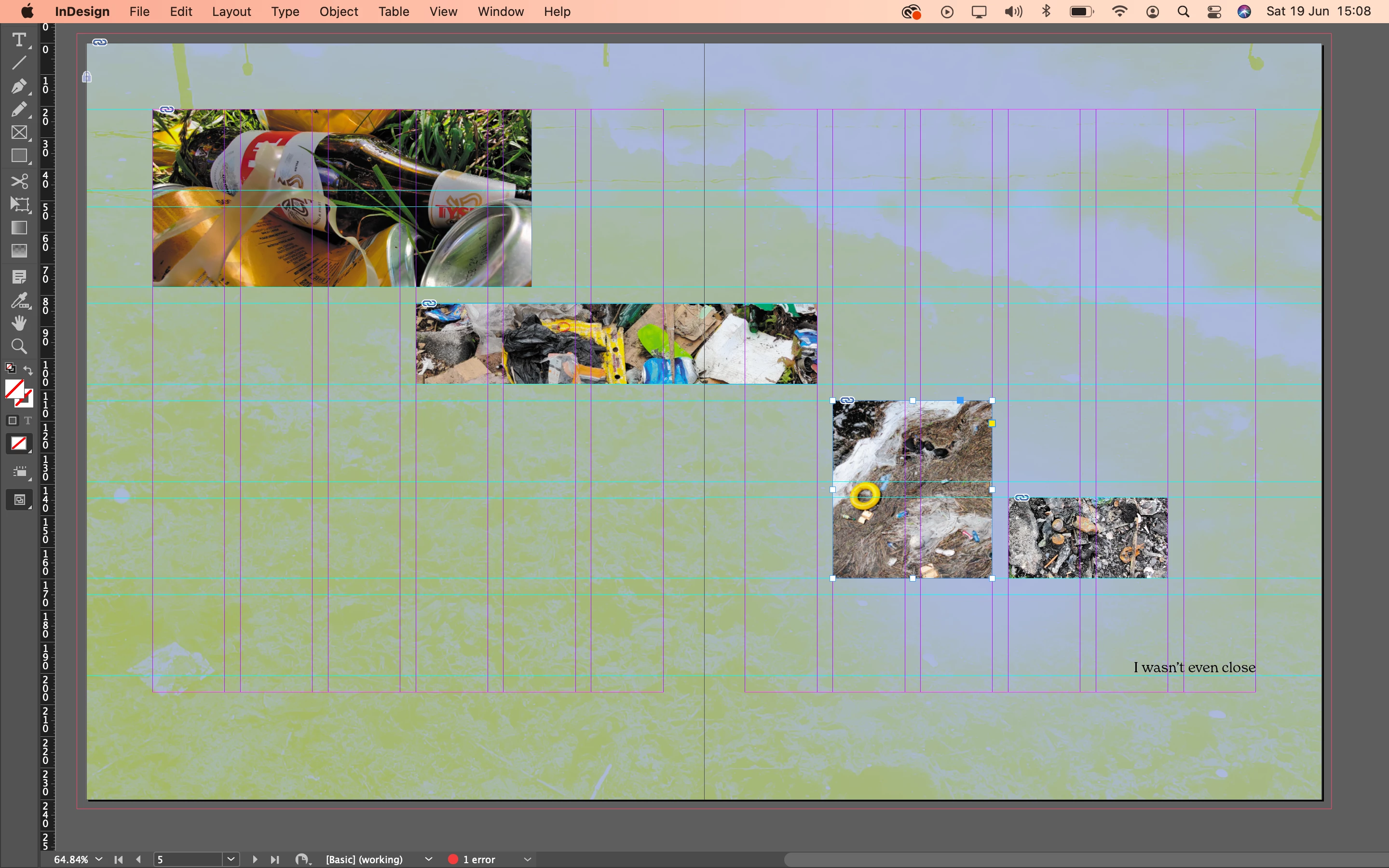Toggle formatting affects text

point(27,421)
